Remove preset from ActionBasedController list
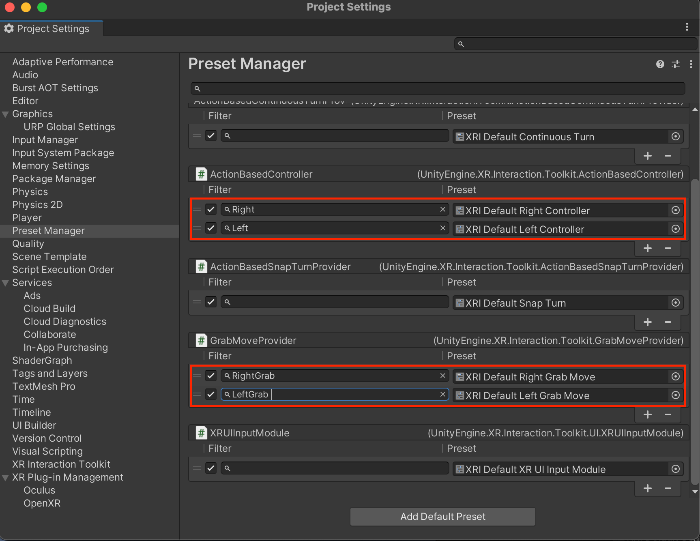The width and height of the screenshot is (700, 541). [668, 248]
